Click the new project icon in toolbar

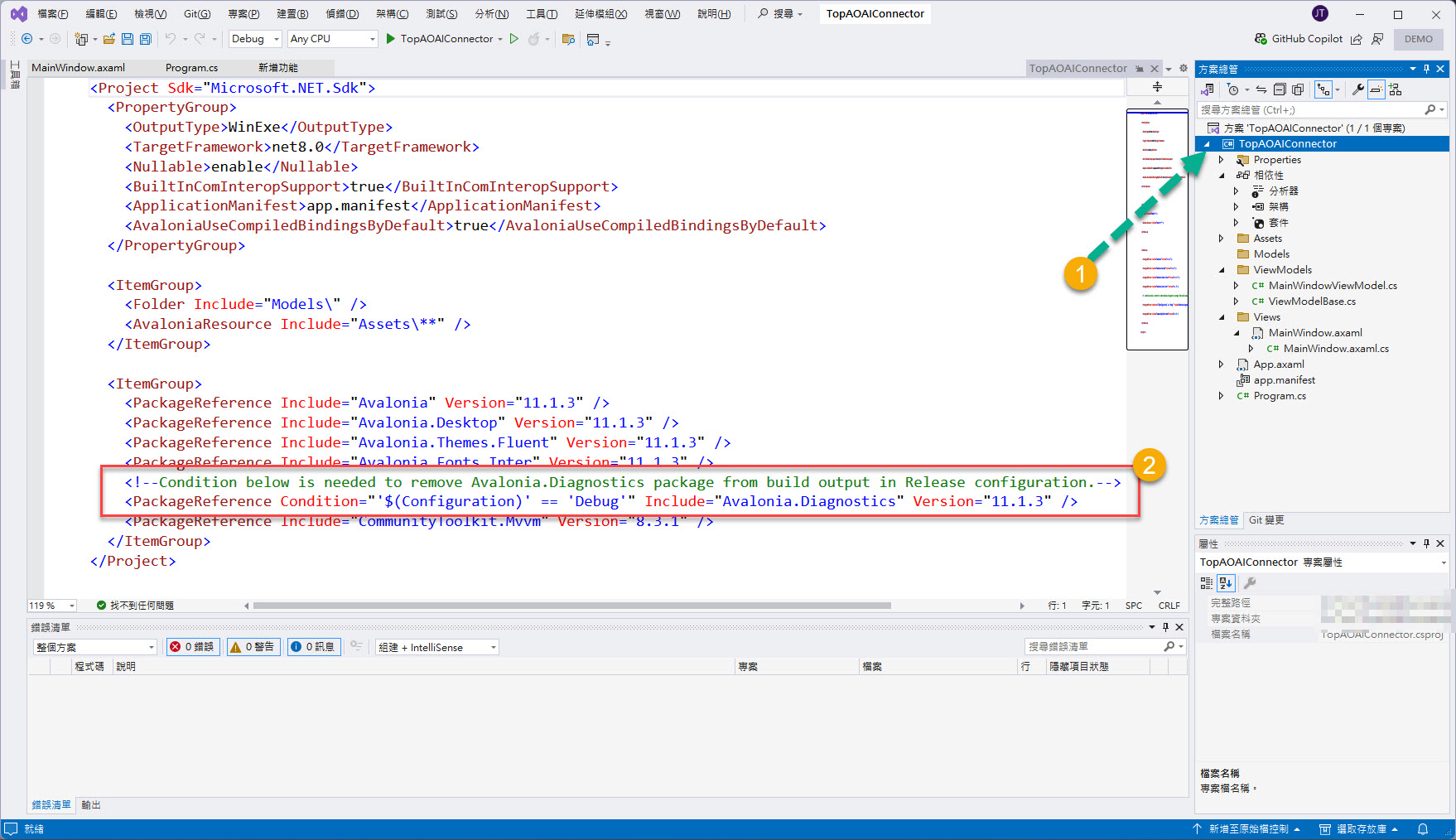pos(81,39)
